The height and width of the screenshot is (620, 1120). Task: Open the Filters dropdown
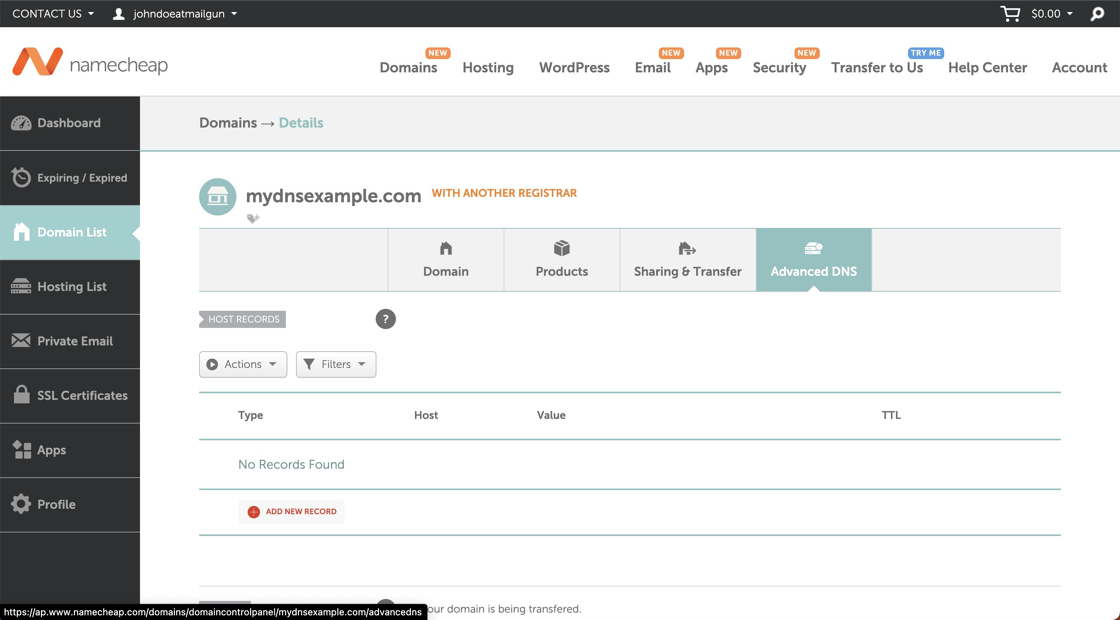(x=336, y=364)
